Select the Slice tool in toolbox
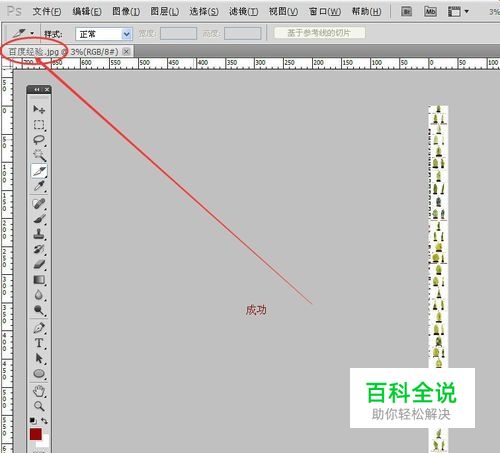This screenshot has width=500, height=453. point(39,171)
